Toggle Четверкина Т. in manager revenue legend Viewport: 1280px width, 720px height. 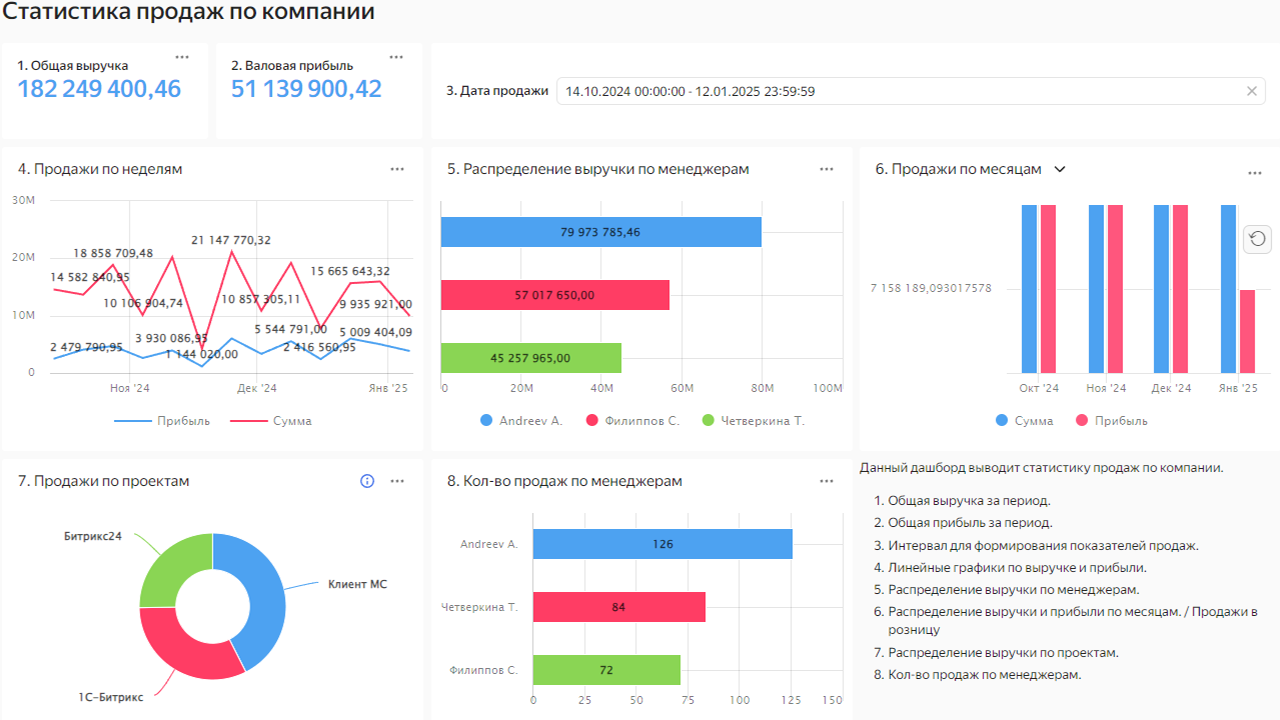pos(753,421)
